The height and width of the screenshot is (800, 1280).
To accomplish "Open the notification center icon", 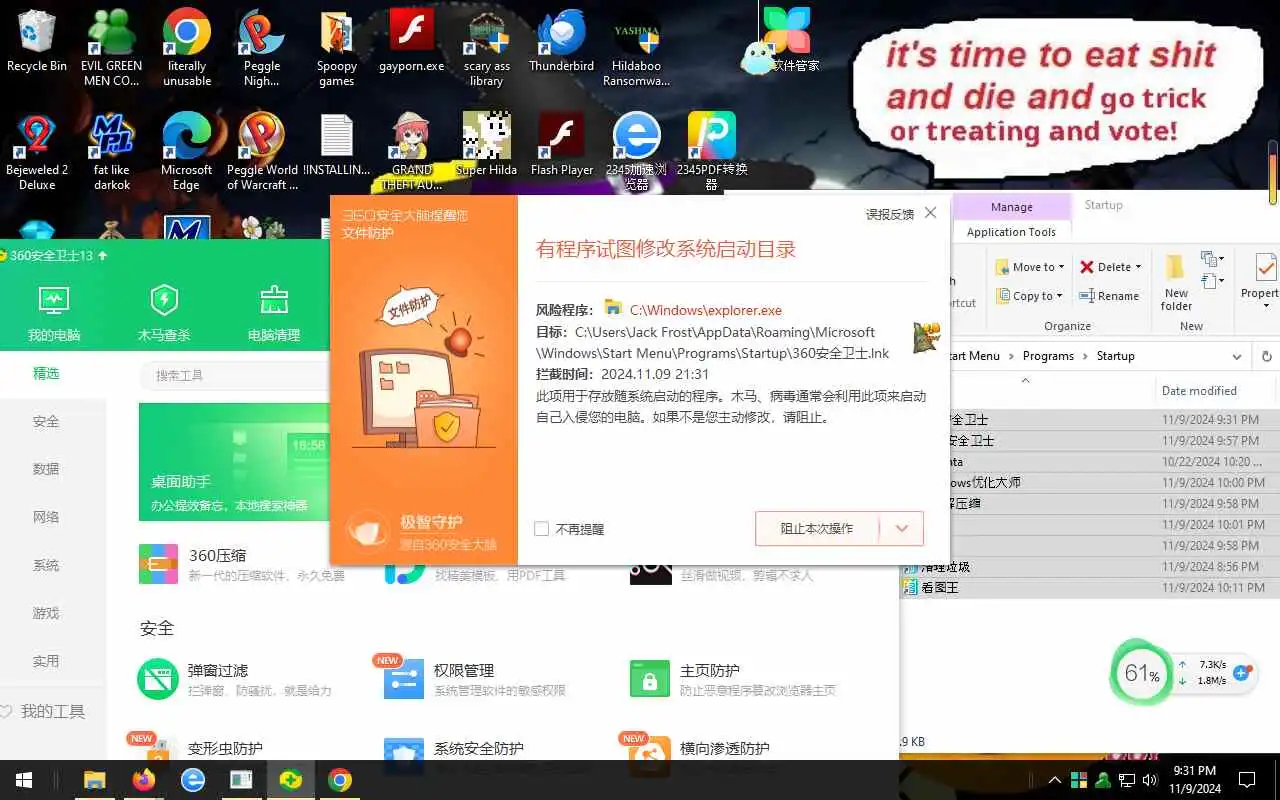I will (1247, 780).
